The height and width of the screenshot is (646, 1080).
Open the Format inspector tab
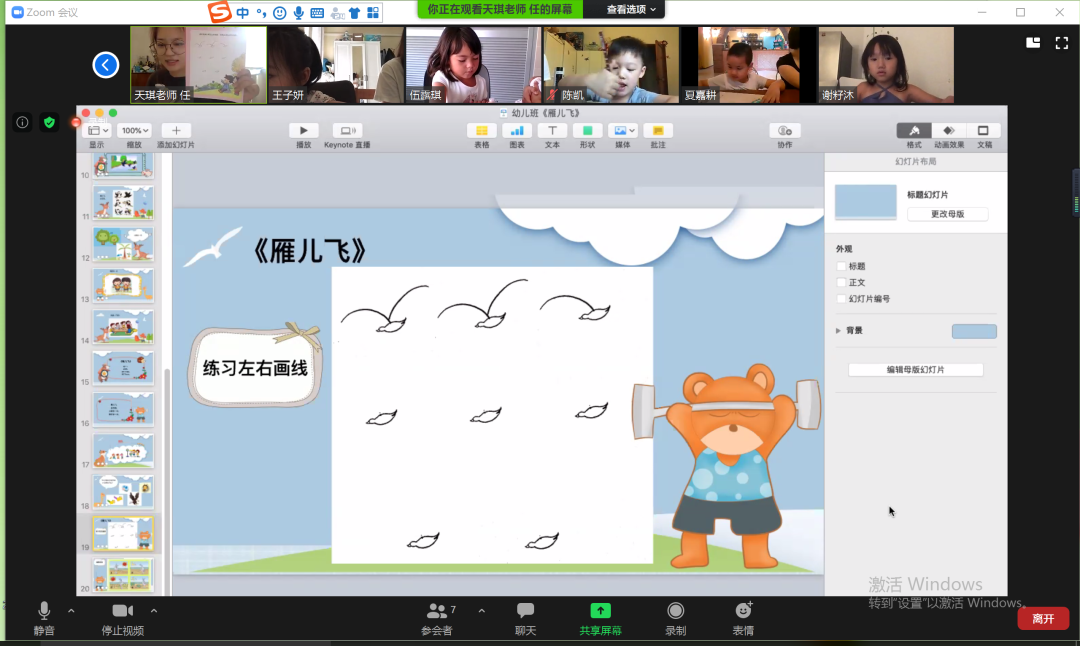[914, 130]
